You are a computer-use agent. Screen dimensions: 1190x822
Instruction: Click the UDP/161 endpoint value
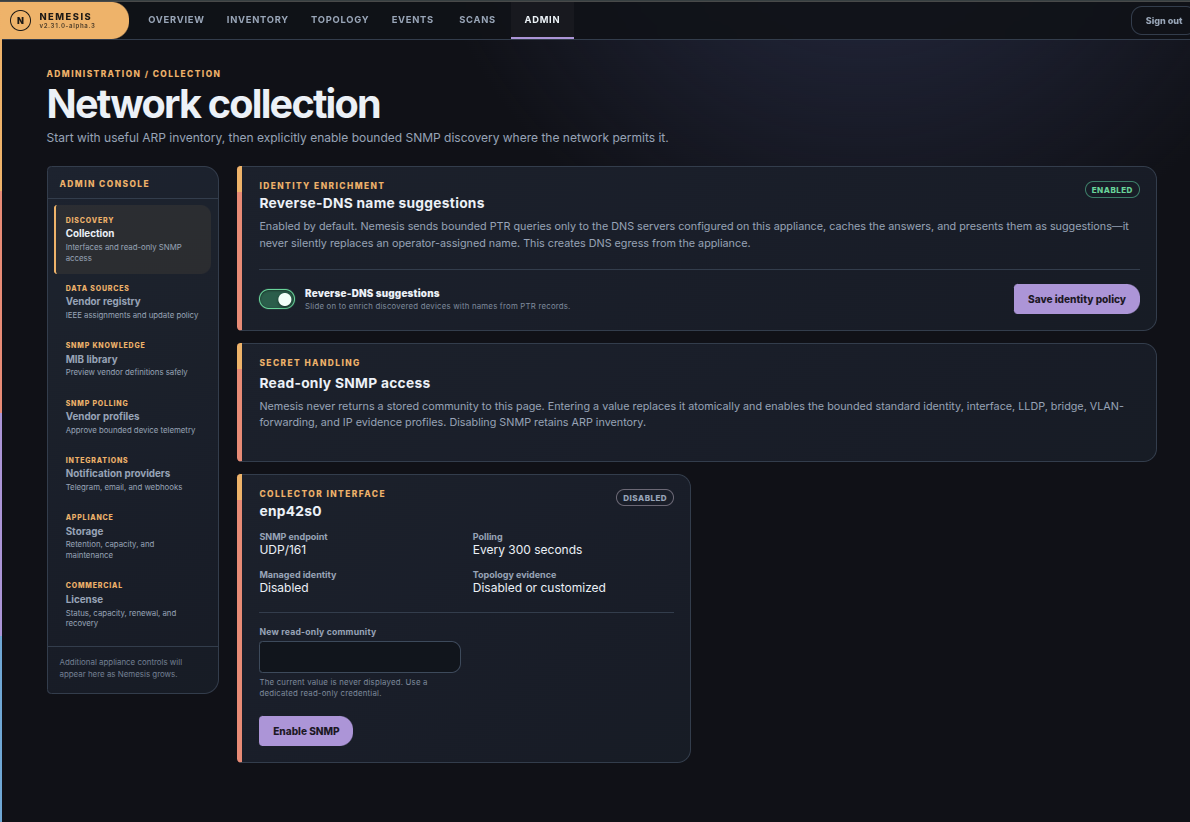[283, 550]
